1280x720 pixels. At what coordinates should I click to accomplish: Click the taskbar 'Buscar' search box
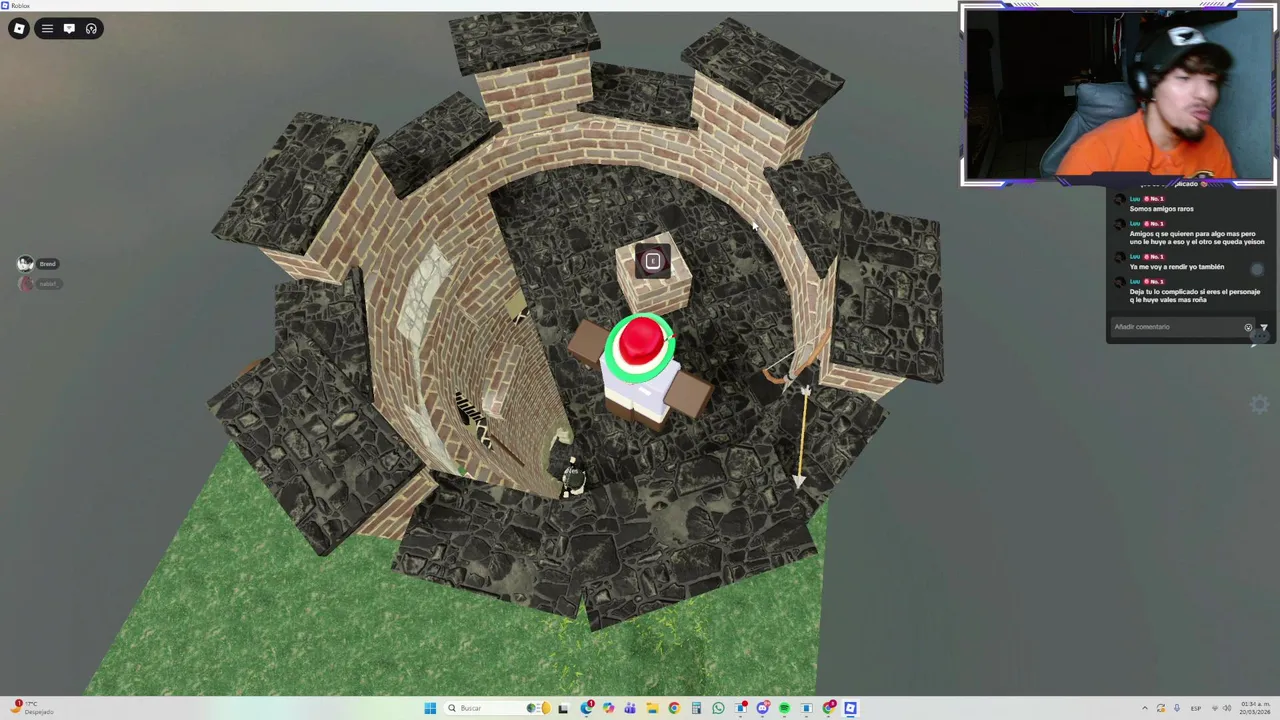point(497,708)
